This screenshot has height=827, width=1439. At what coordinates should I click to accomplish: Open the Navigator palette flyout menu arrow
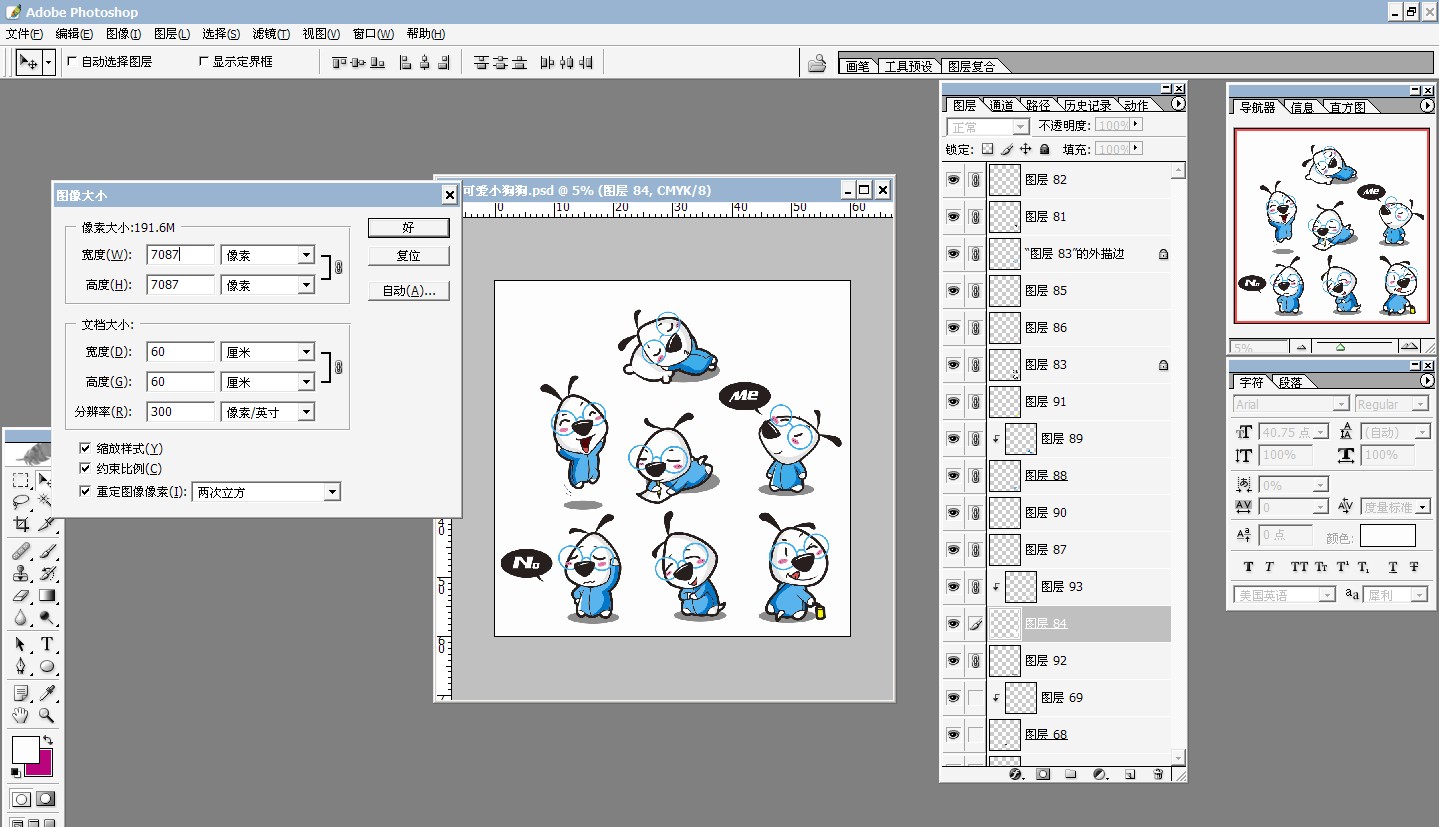(x=1426, y=106)
